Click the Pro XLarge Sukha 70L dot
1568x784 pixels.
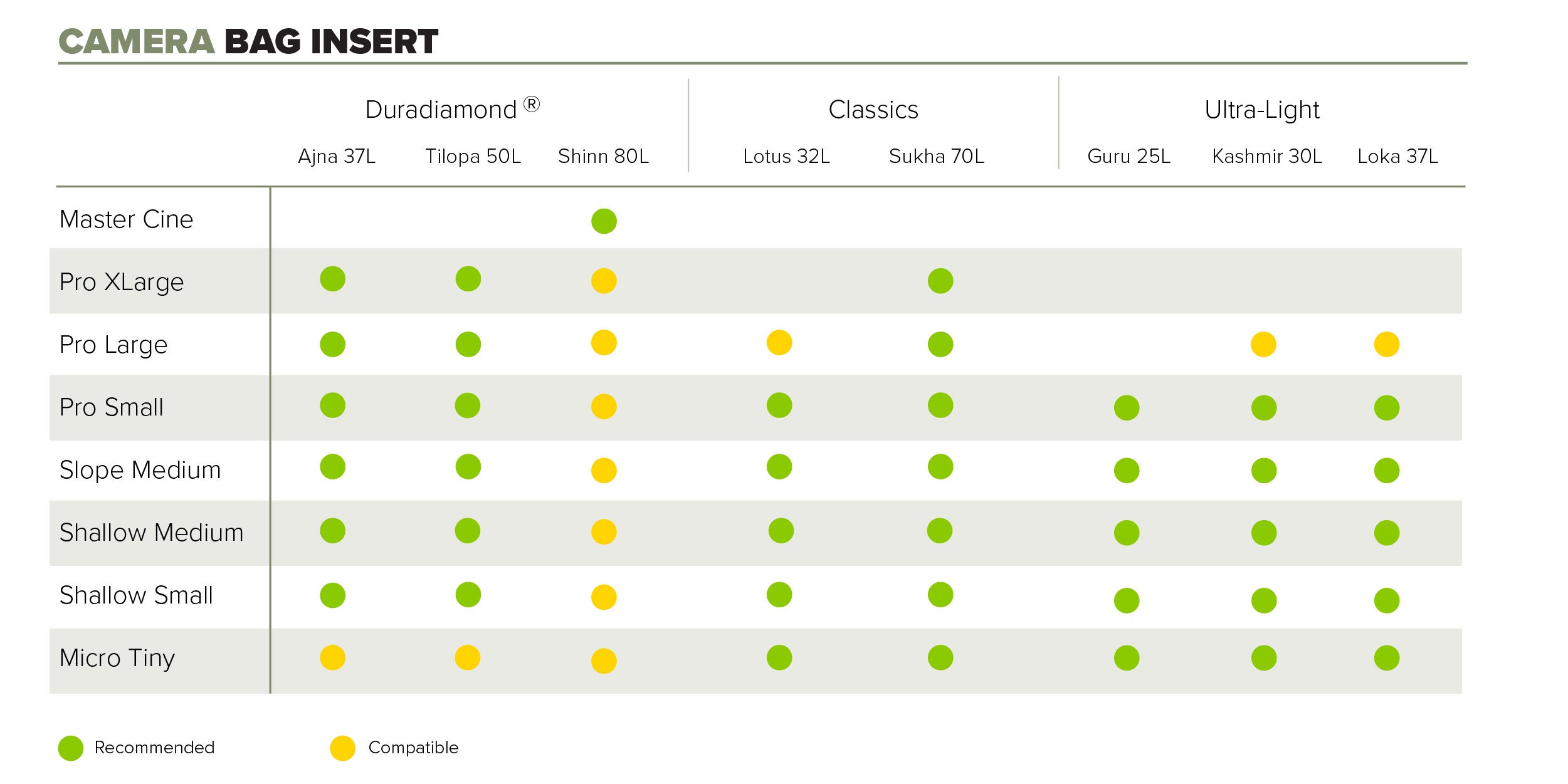[x=940, y=281]
